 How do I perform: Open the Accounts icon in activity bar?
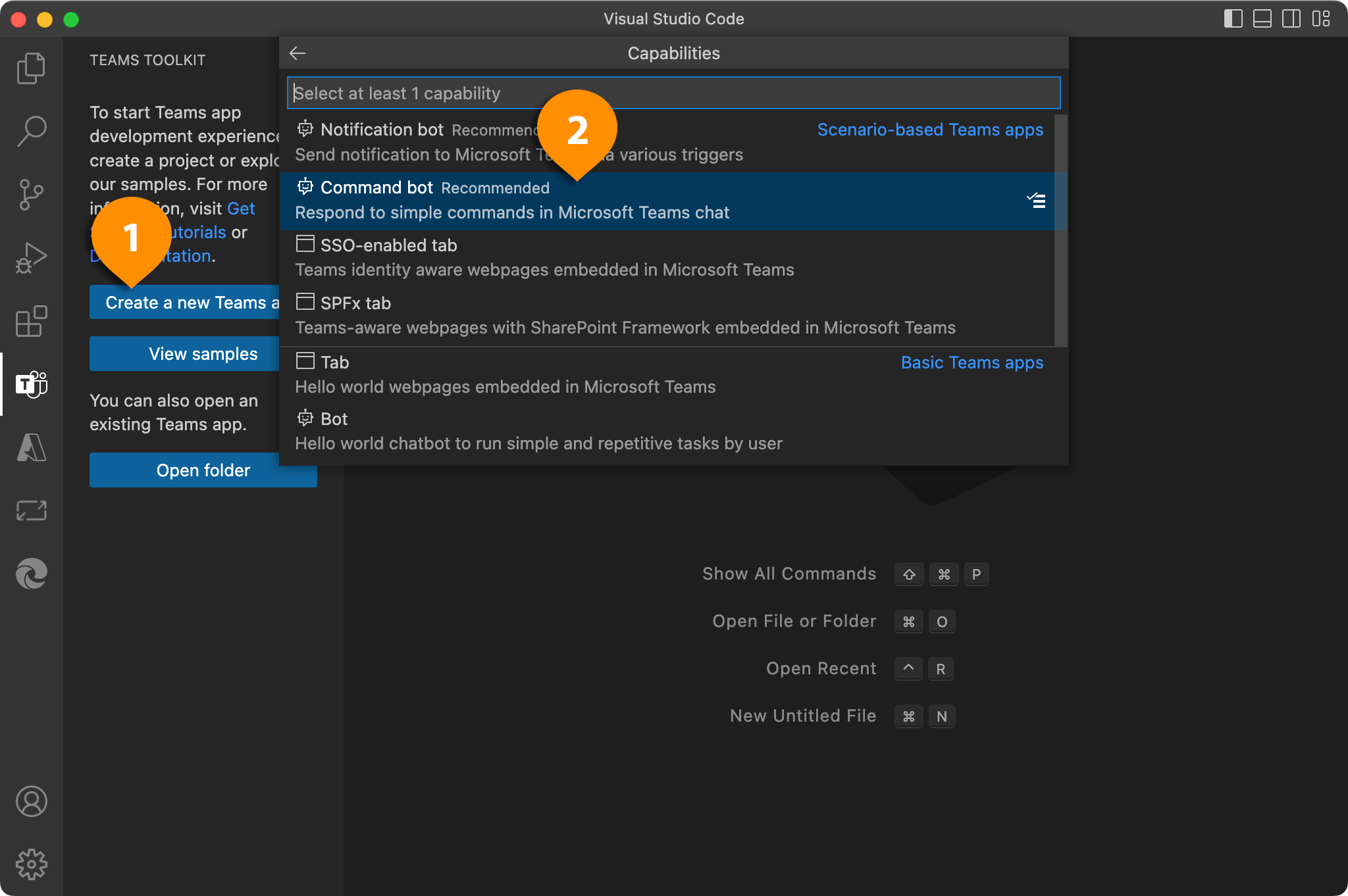point(31,802)
